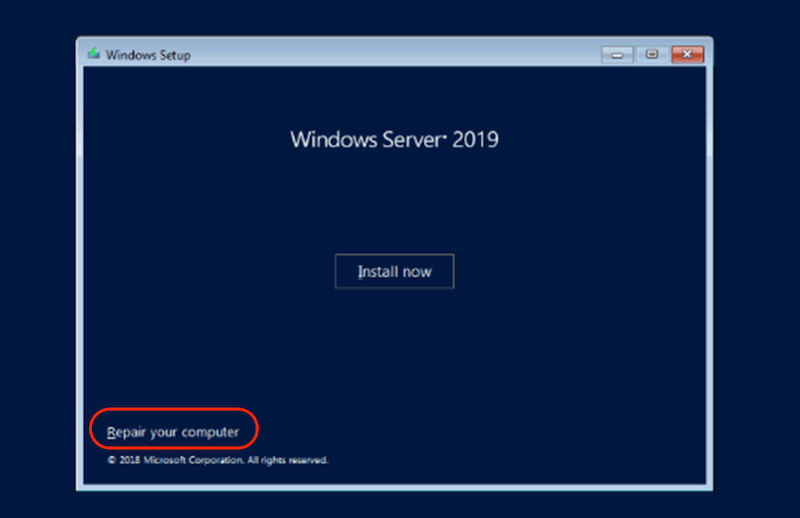Click the word "now" on Install button
The image size is (800, 518).
414,272
